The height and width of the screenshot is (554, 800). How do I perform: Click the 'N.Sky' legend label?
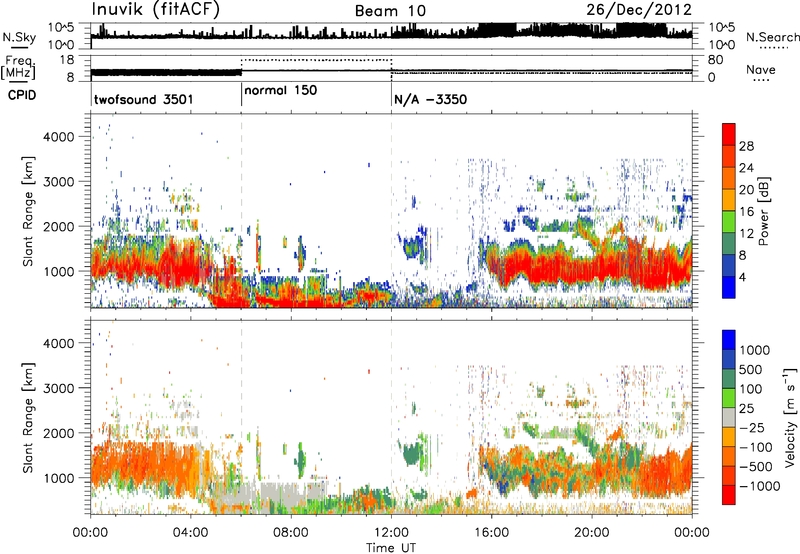[19, 37]
